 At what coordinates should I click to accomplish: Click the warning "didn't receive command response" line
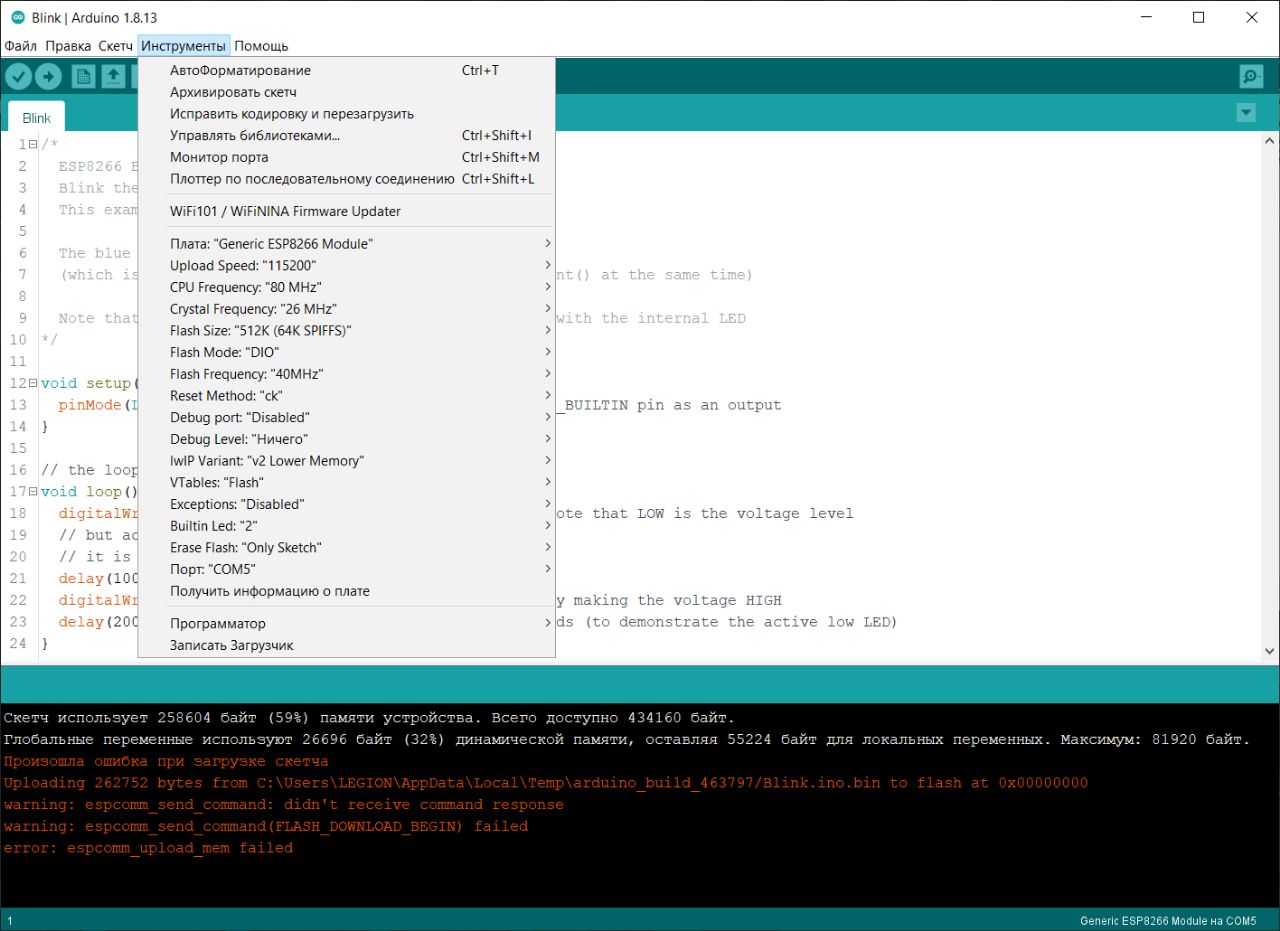pos(284,805)
